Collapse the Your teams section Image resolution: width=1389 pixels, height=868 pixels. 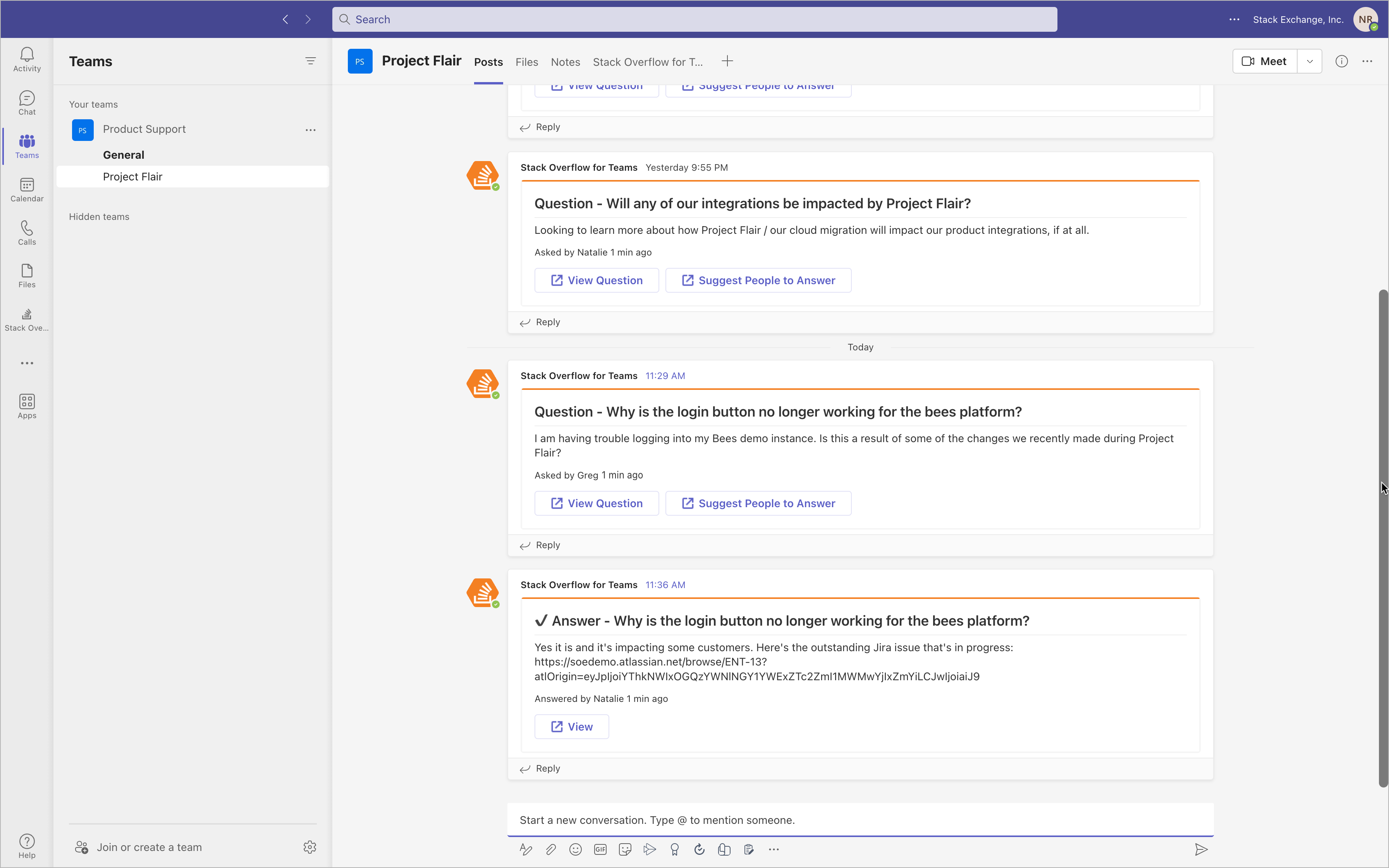(93, 105)
